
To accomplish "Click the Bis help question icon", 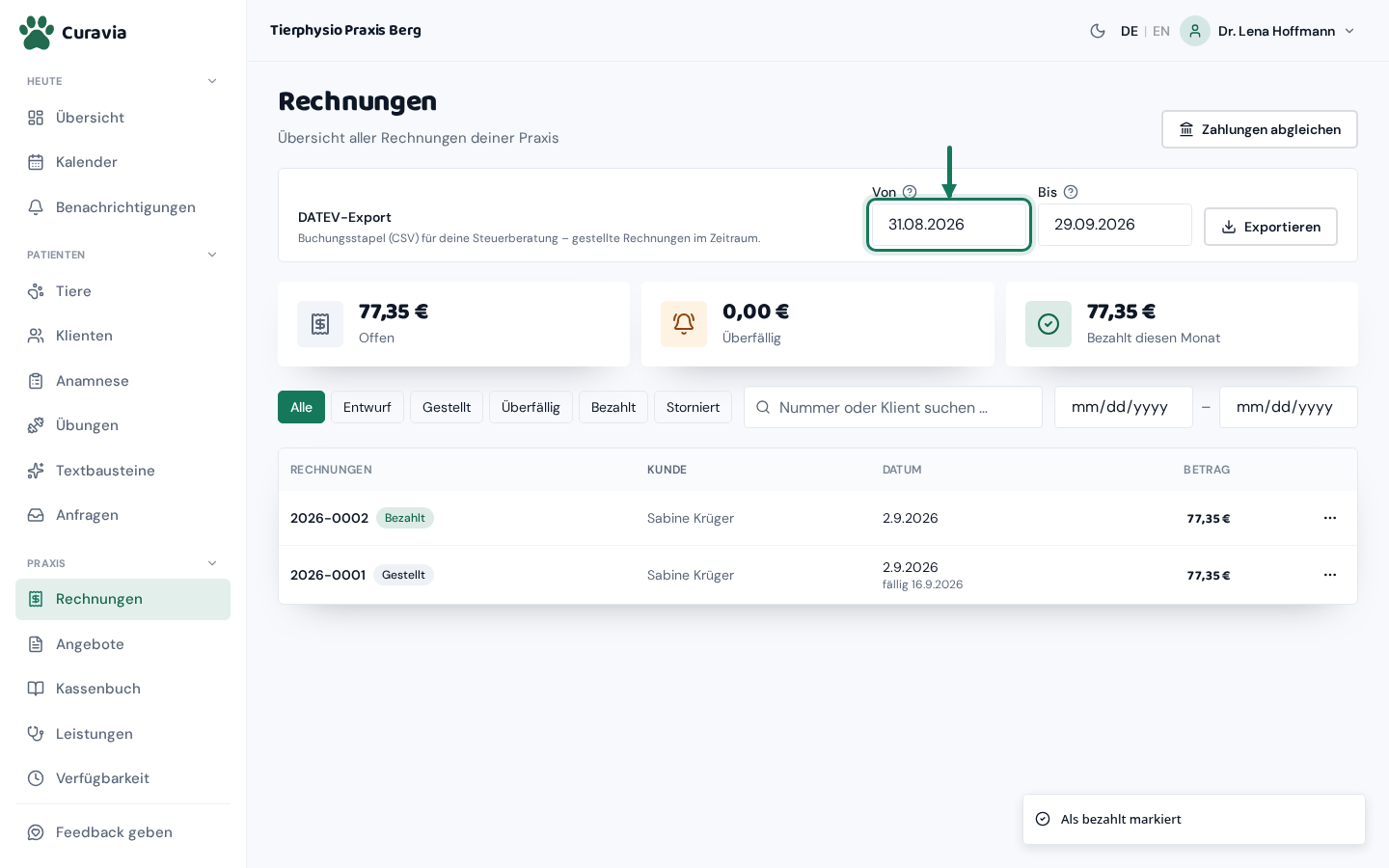I will click(1071, 192).
